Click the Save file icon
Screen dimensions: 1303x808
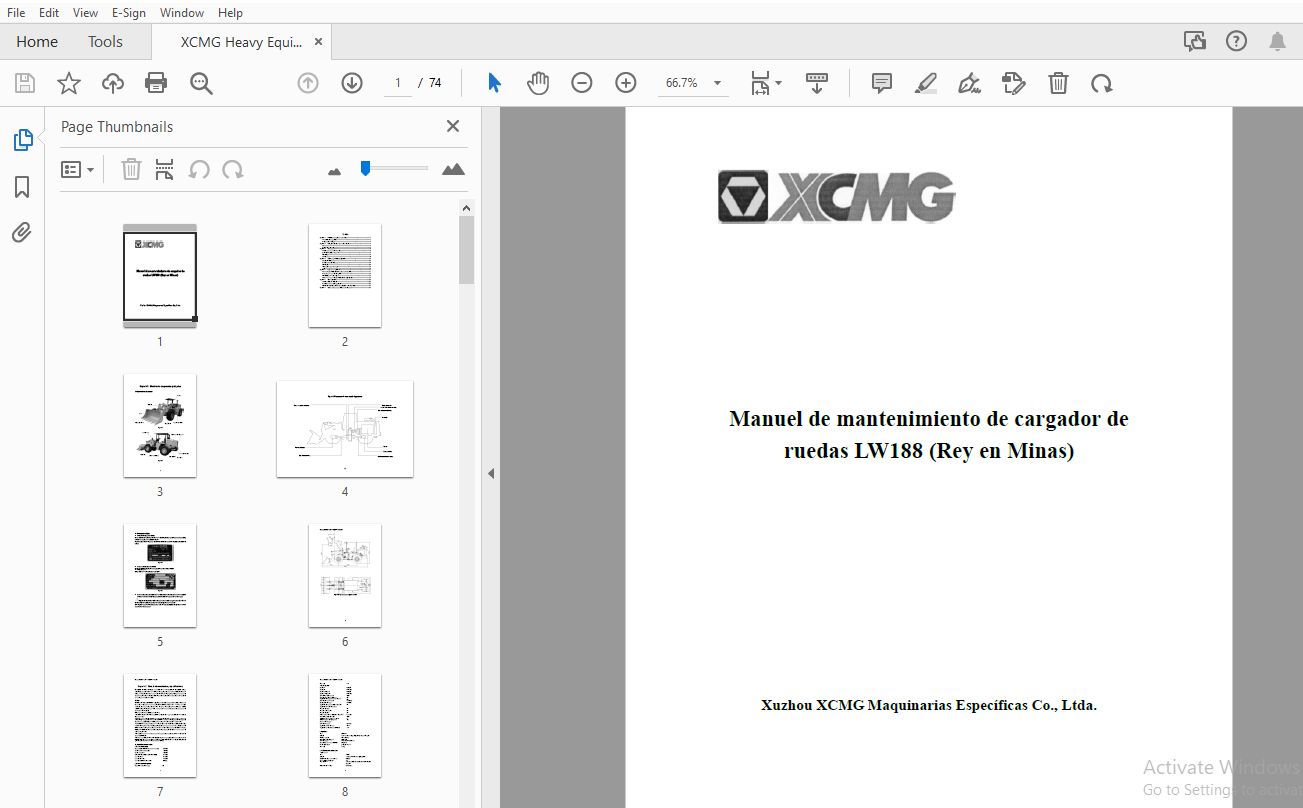[24, 83]
